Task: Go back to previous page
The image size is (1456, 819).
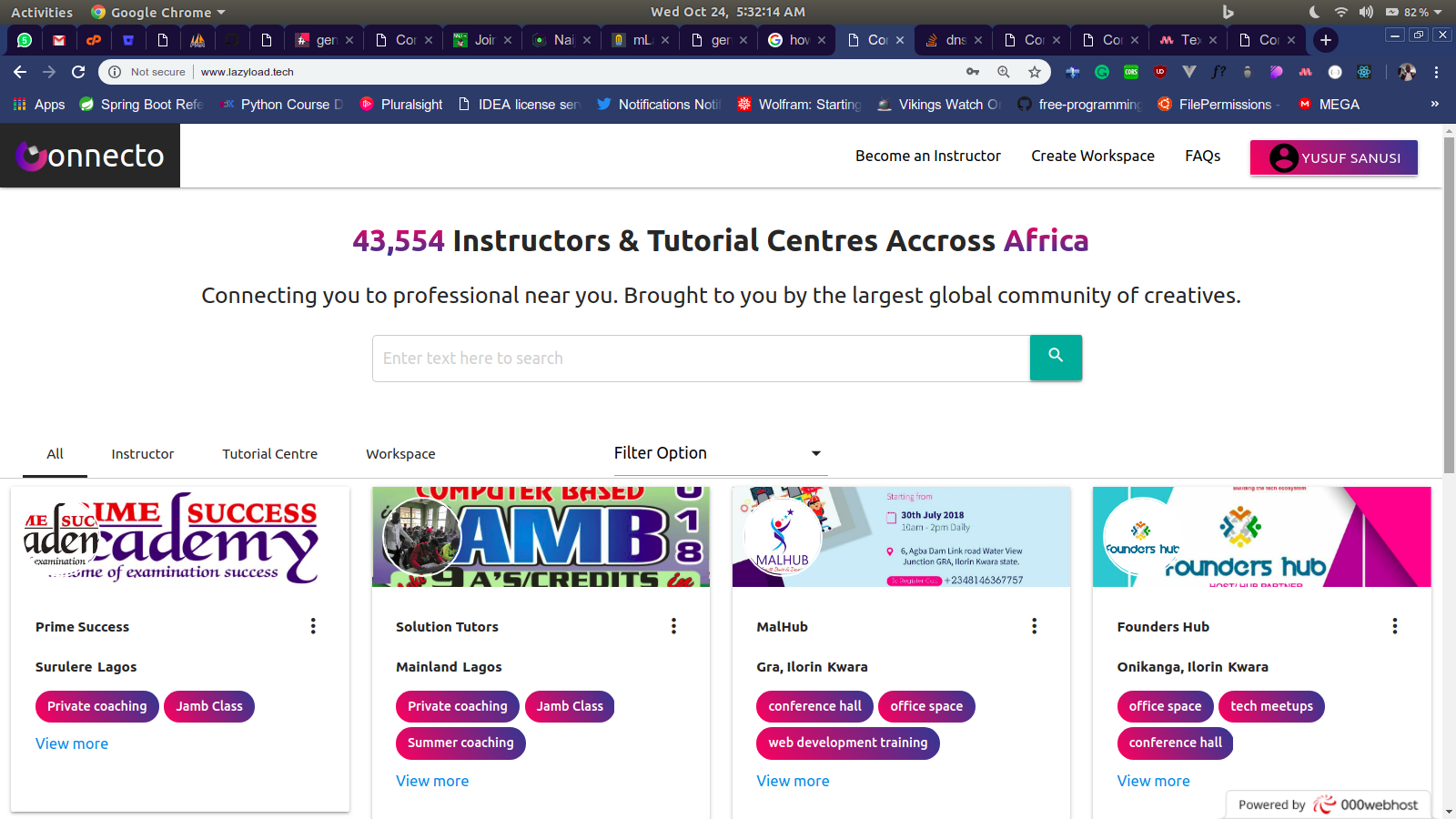Action: click(20, 72)
